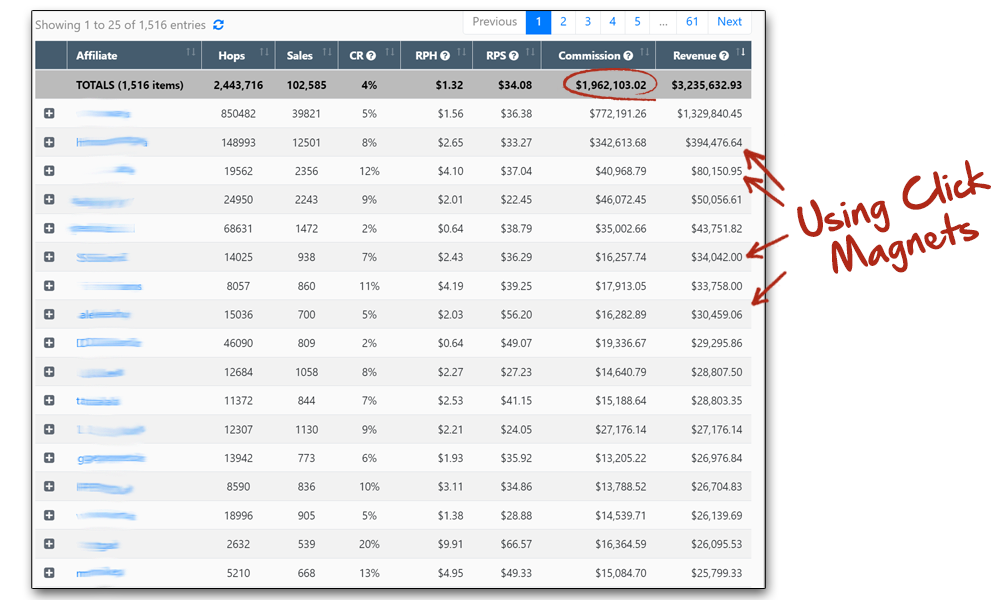Sort table by Affiliate column arrows

[191, 52]
